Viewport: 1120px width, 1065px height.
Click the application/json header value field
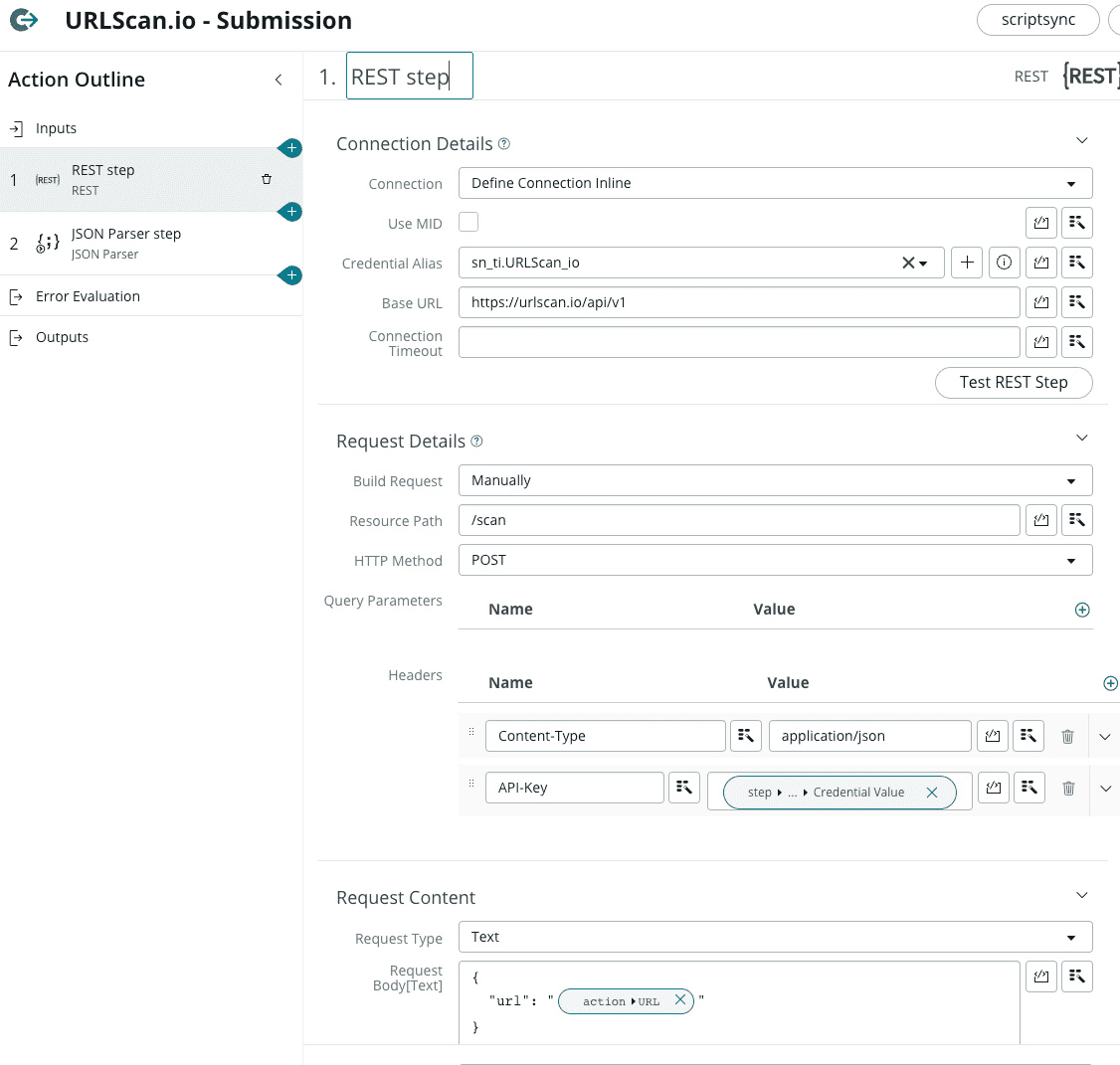(x=870, y=736)
